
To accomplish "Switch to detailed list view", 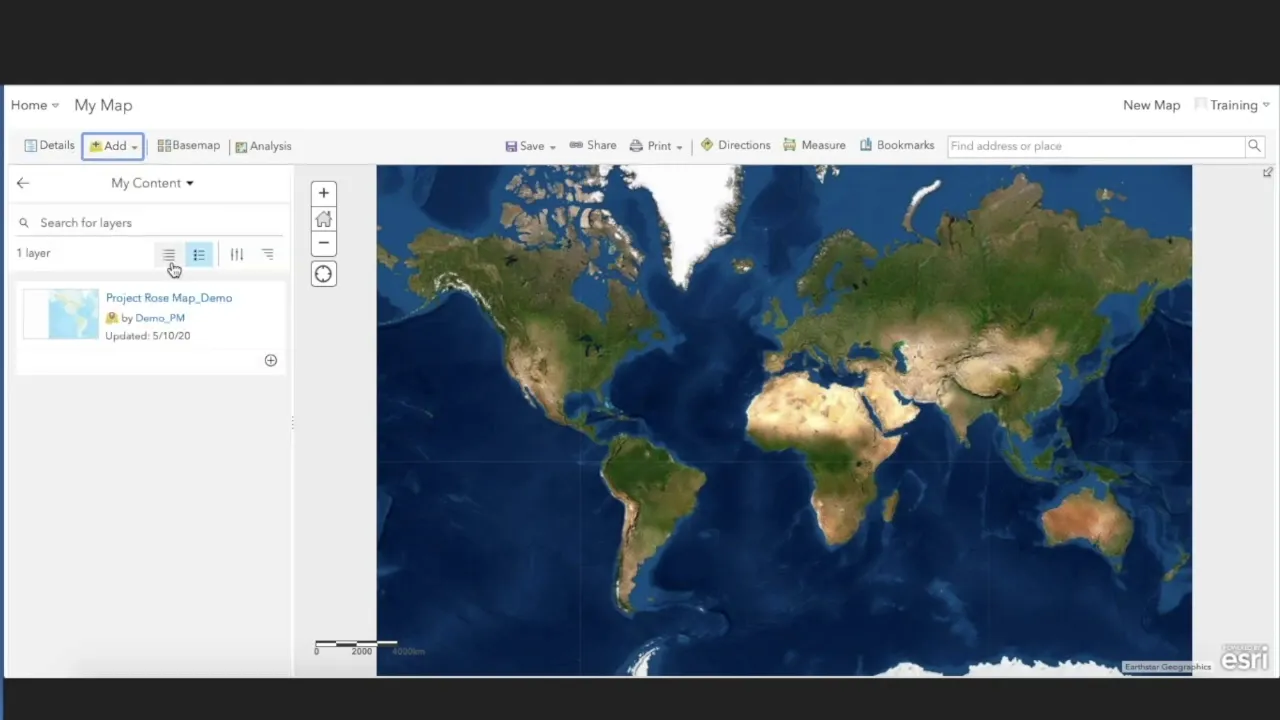I will click(199, 255).
